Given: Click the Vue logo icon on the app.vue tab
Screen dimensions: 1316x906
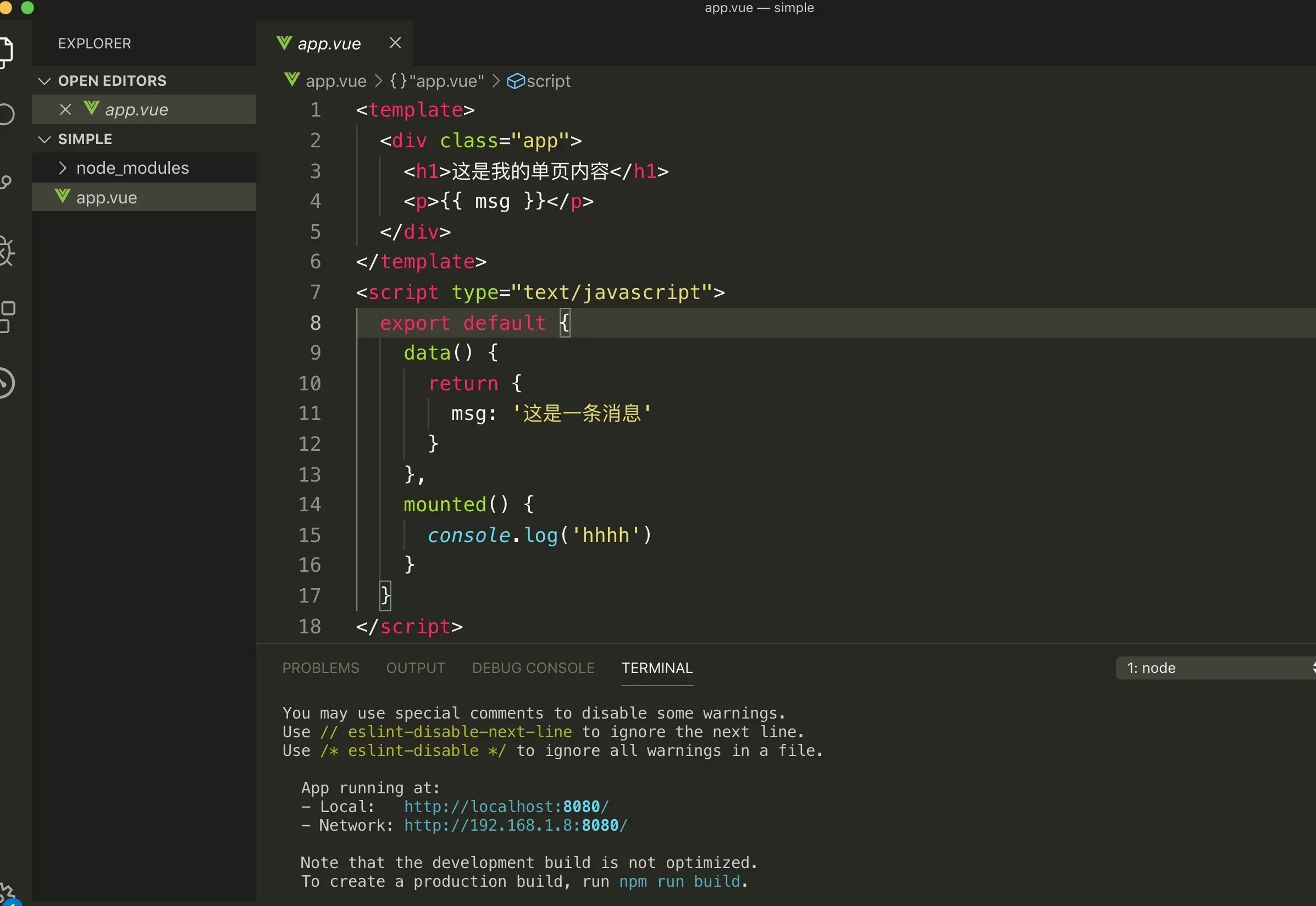Looking at the screenshot, I should [x=284, y=43].
